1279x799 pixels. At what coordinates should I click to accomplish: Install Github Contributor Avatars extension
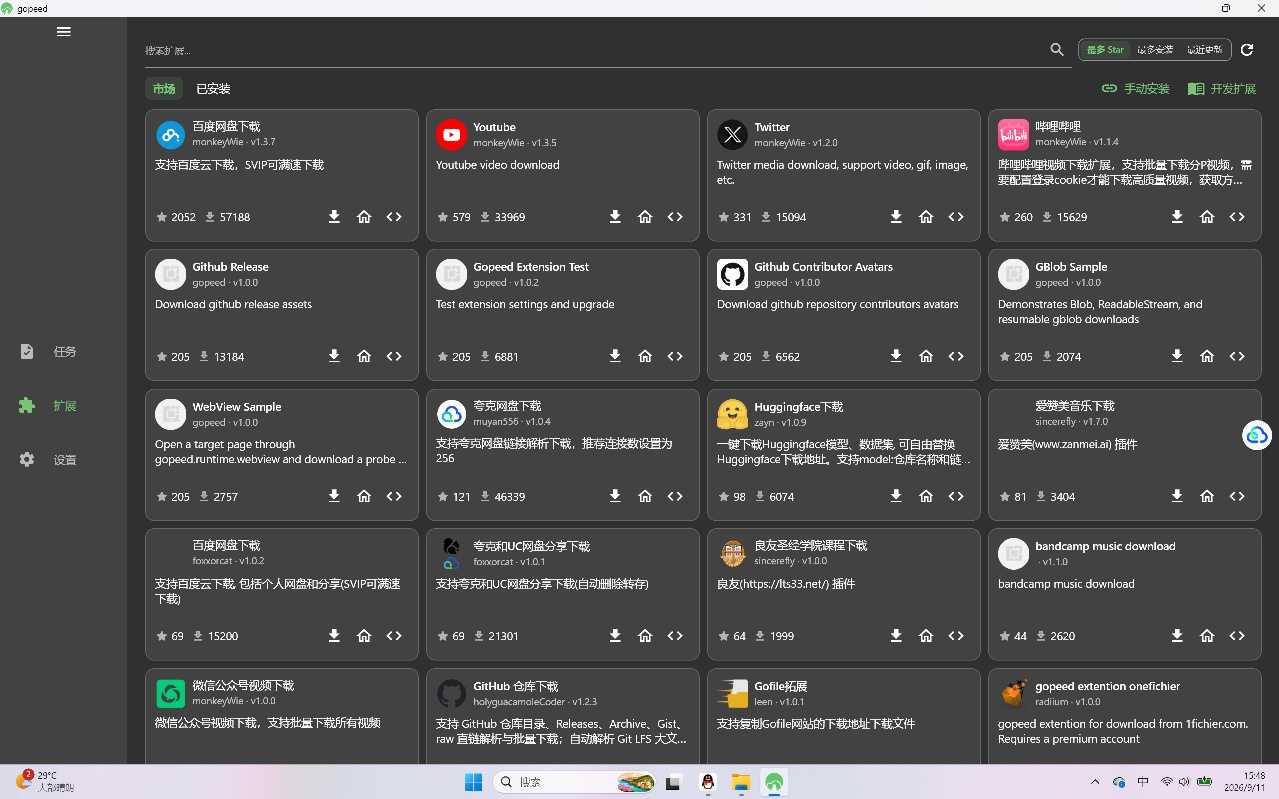[896, 356]
